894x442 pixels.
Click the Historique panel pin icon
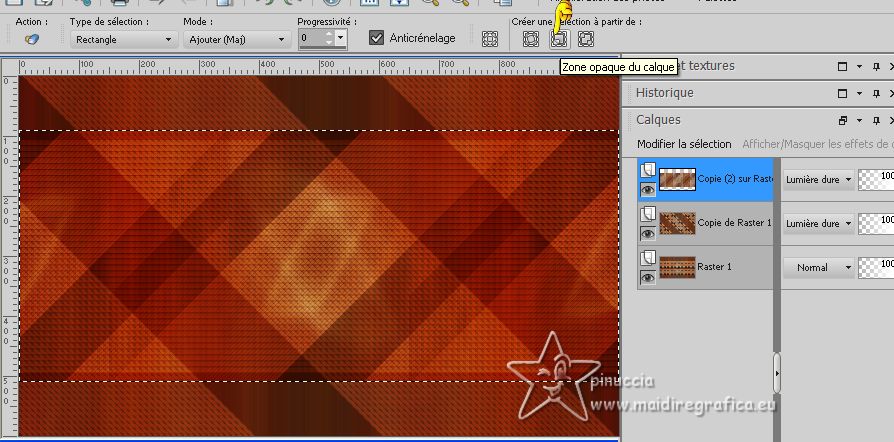point(876,93)
